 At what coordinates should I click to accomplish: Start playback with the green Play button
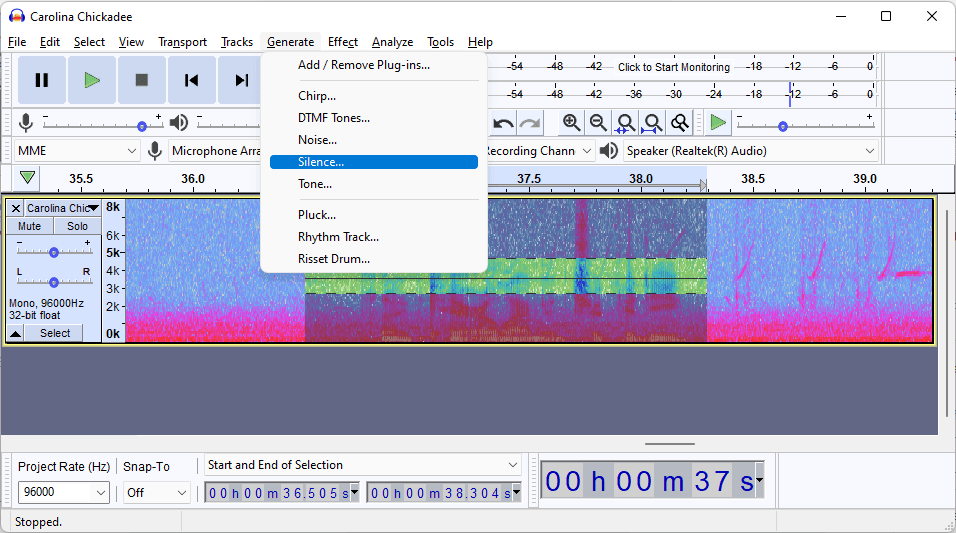click(91, 80)
